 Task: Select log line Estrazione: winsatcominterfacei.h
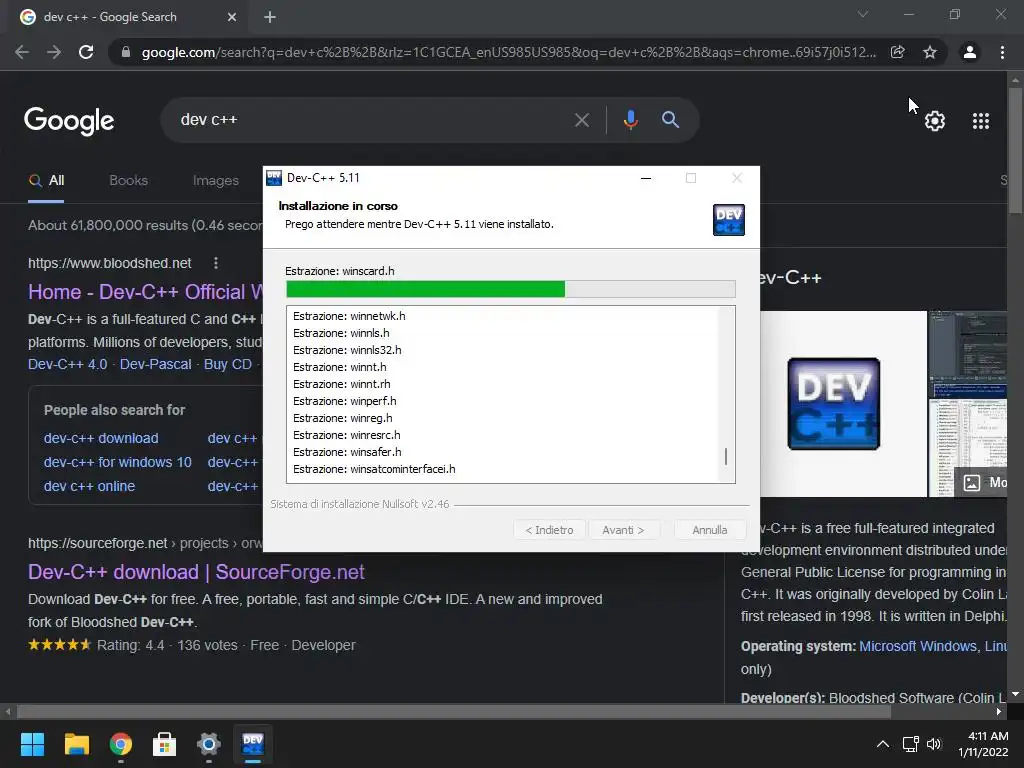click(374, 469)
